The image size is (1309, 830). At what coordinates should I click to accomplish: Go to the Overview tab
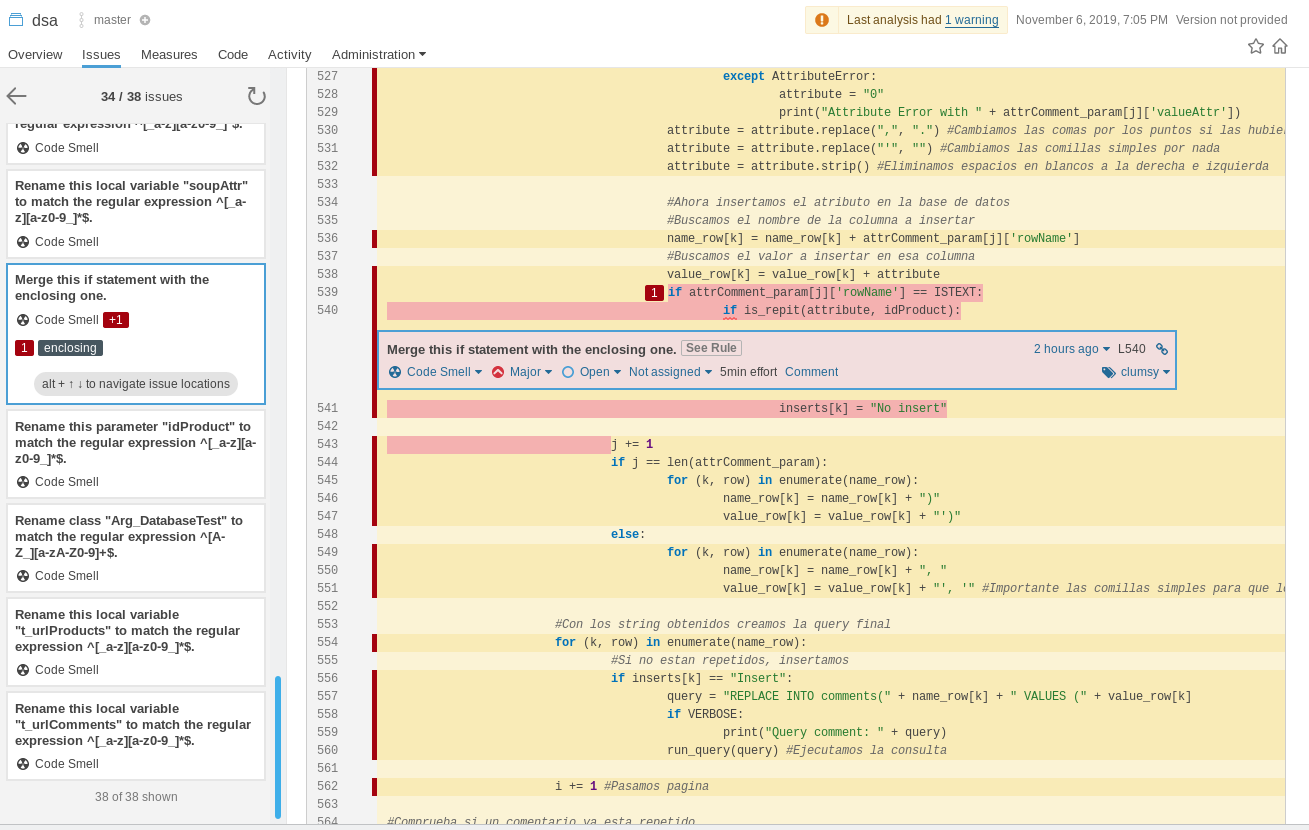35,54
